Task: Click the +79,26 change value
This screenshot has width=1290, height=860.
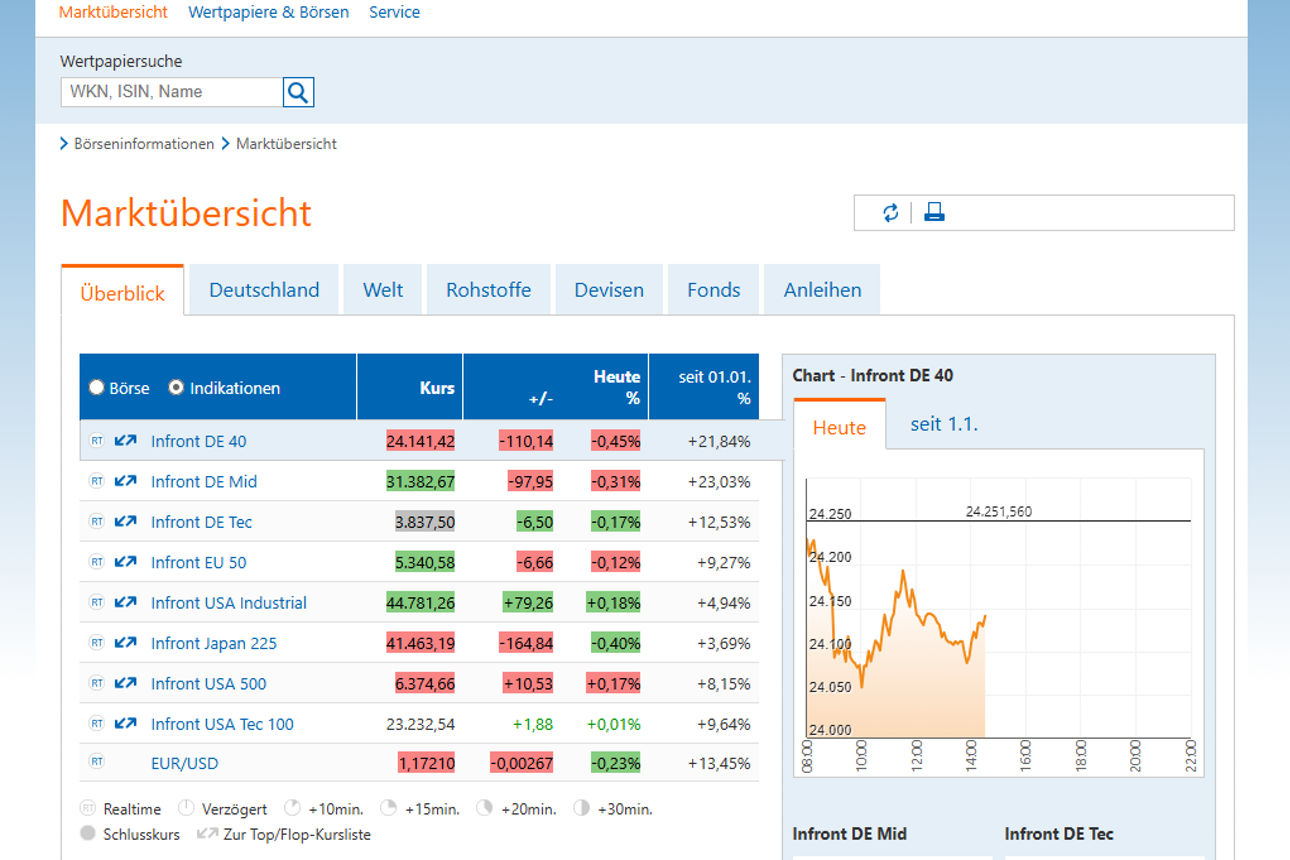Action: [529, 603]
